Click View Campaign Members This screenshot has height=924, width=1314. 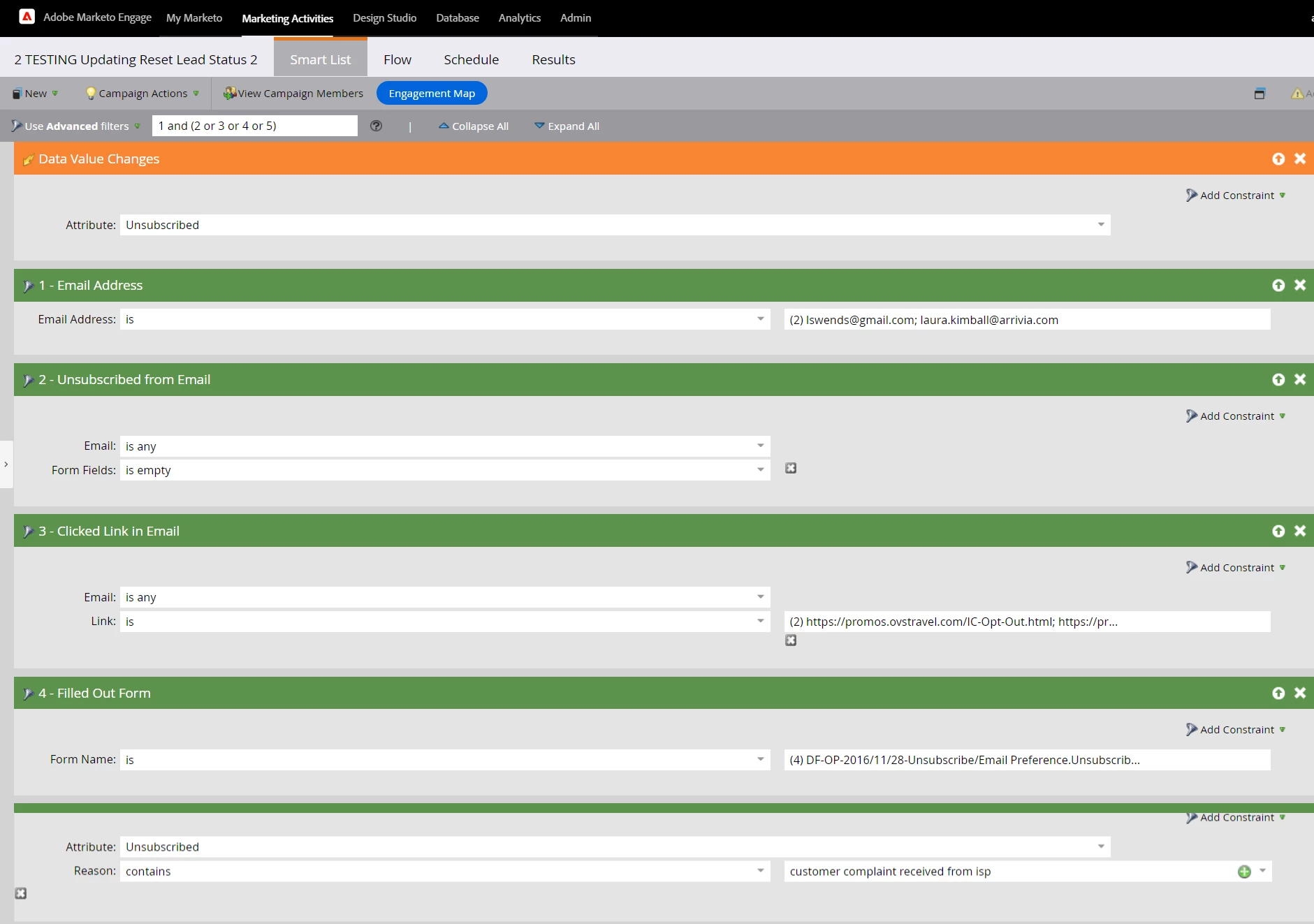293,94
